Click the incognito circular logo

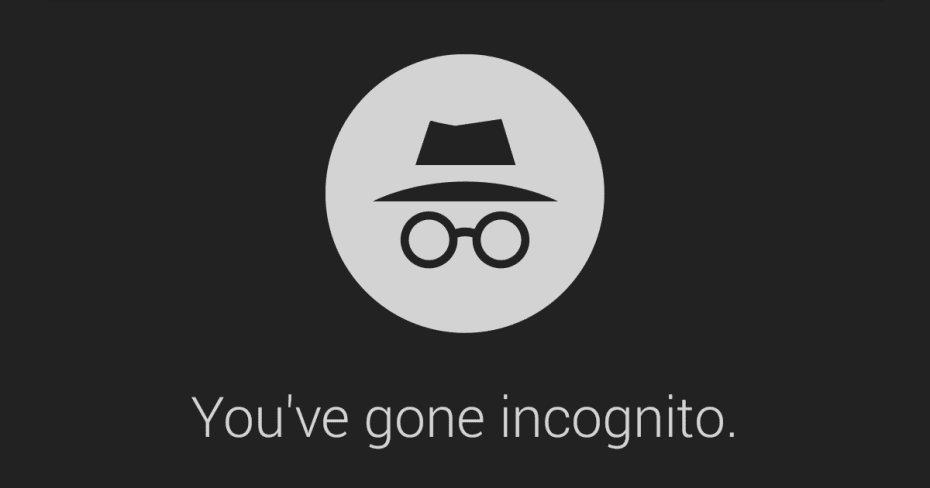click(x=465, y=193)
